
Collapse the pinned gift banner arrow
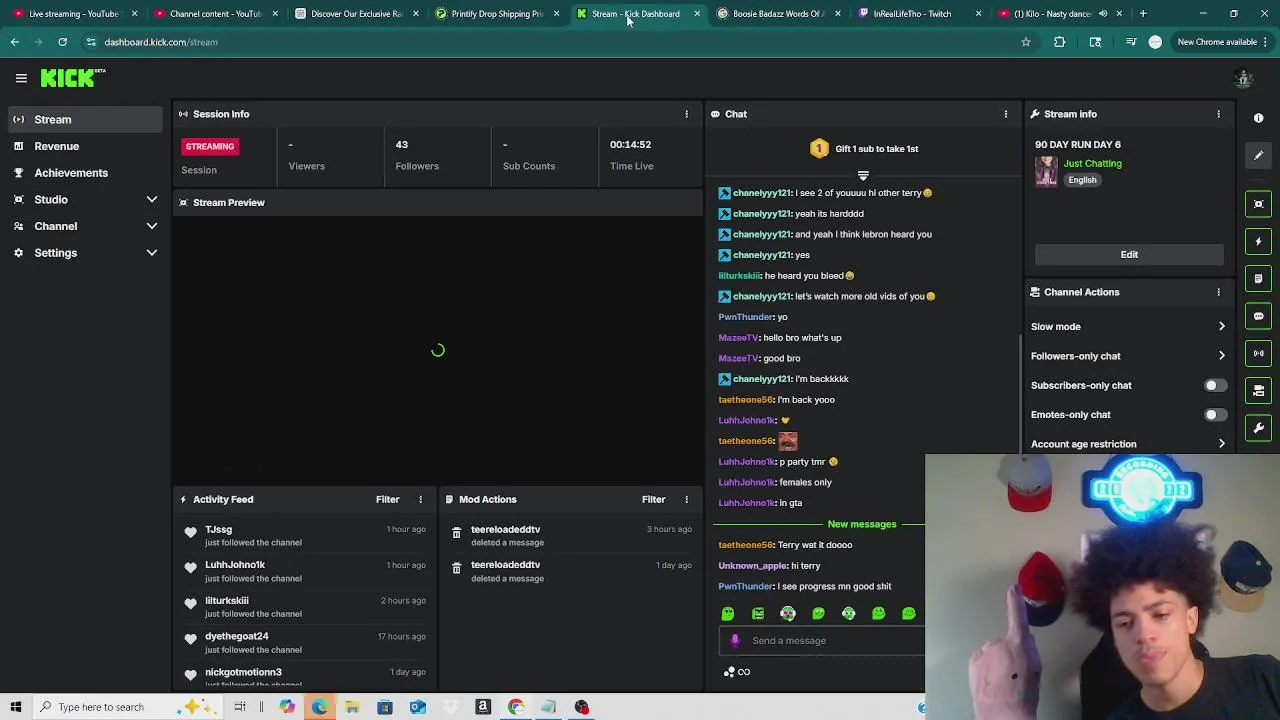[863, 176]
